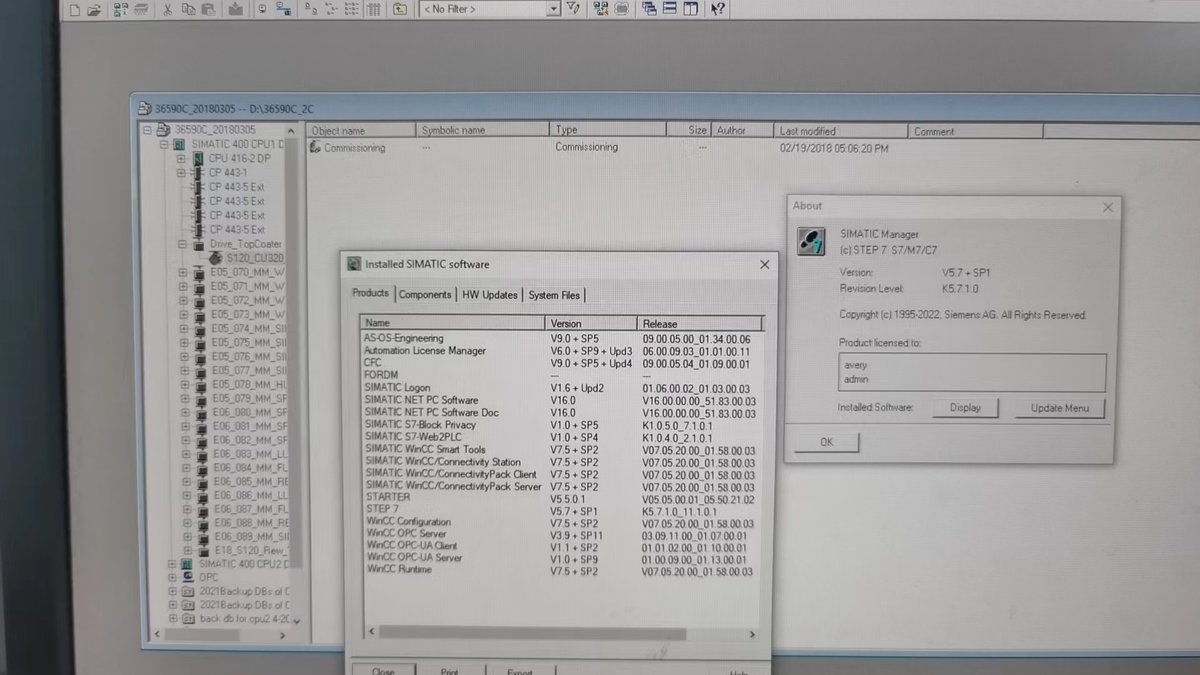Click OK in the About dialog
This screenshot has width=1200, height=675.
click(x=826, y=442)
